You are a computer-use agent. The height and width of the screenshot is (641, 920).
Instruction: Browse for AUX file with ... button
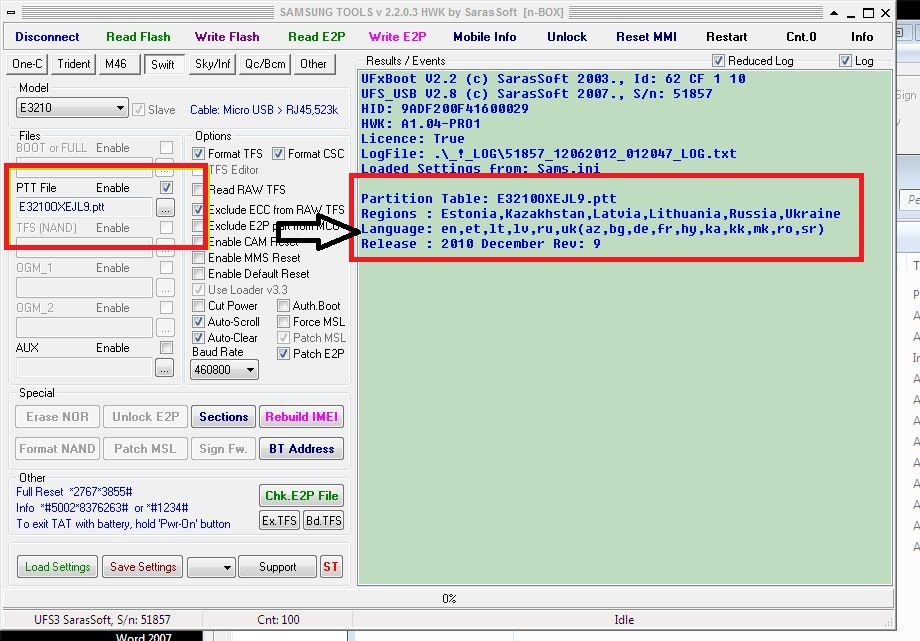tap(165, 368)
